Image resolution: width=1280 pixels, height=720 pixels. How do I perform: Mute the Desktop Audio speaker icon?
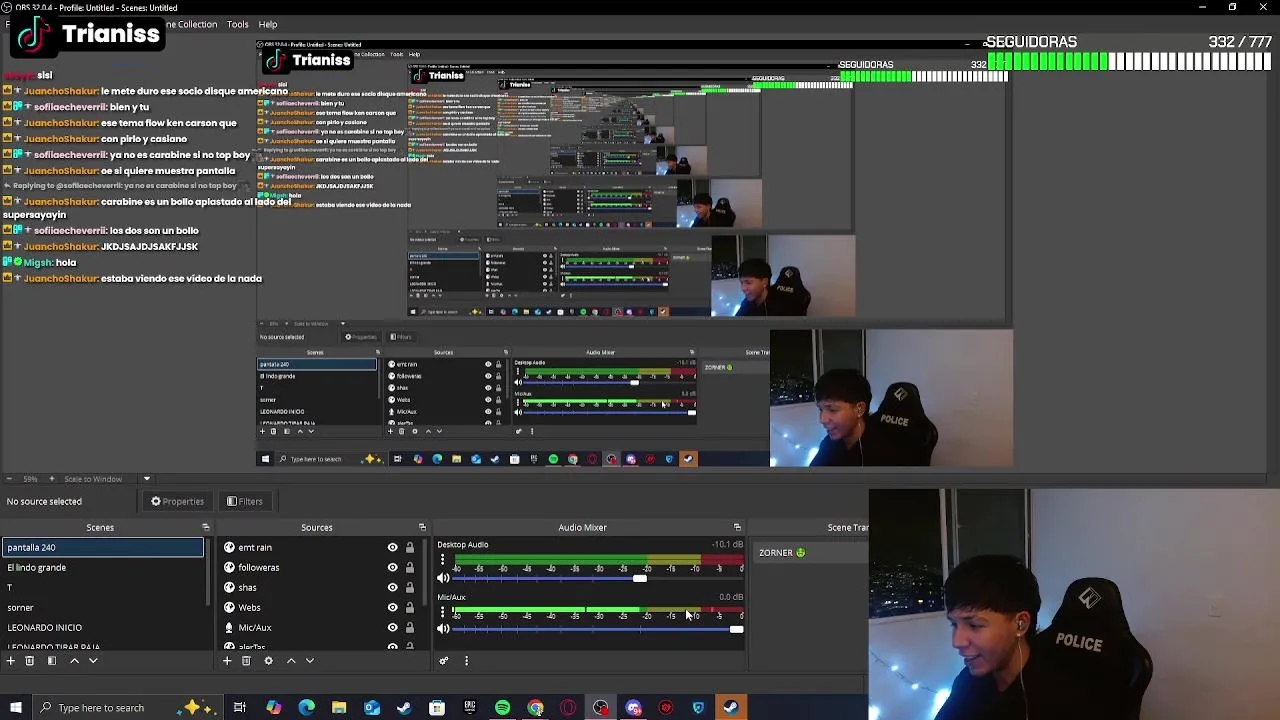[x=444, y=578]
